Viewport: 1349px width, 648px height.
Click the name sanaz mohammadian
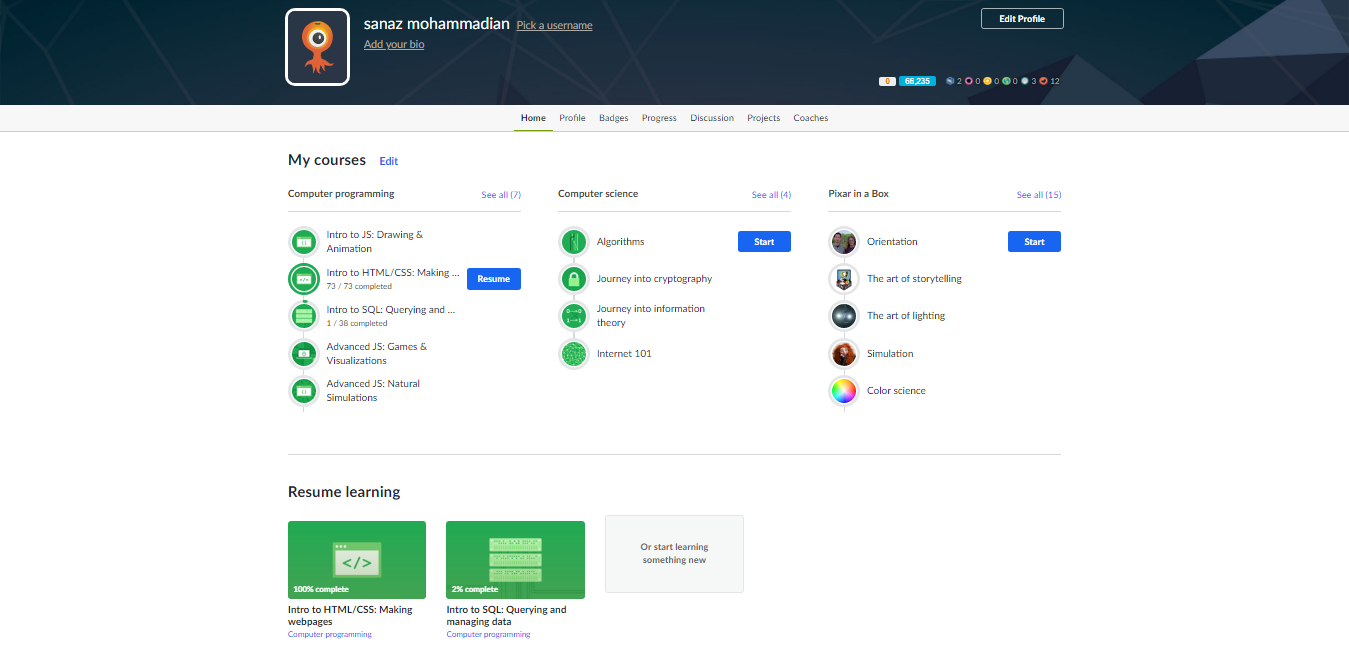click(437, 24)
